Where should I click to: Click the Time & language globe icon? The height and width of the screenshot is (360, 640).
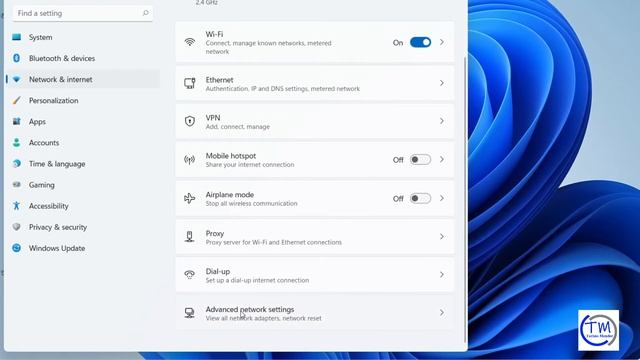pos(16,164)
